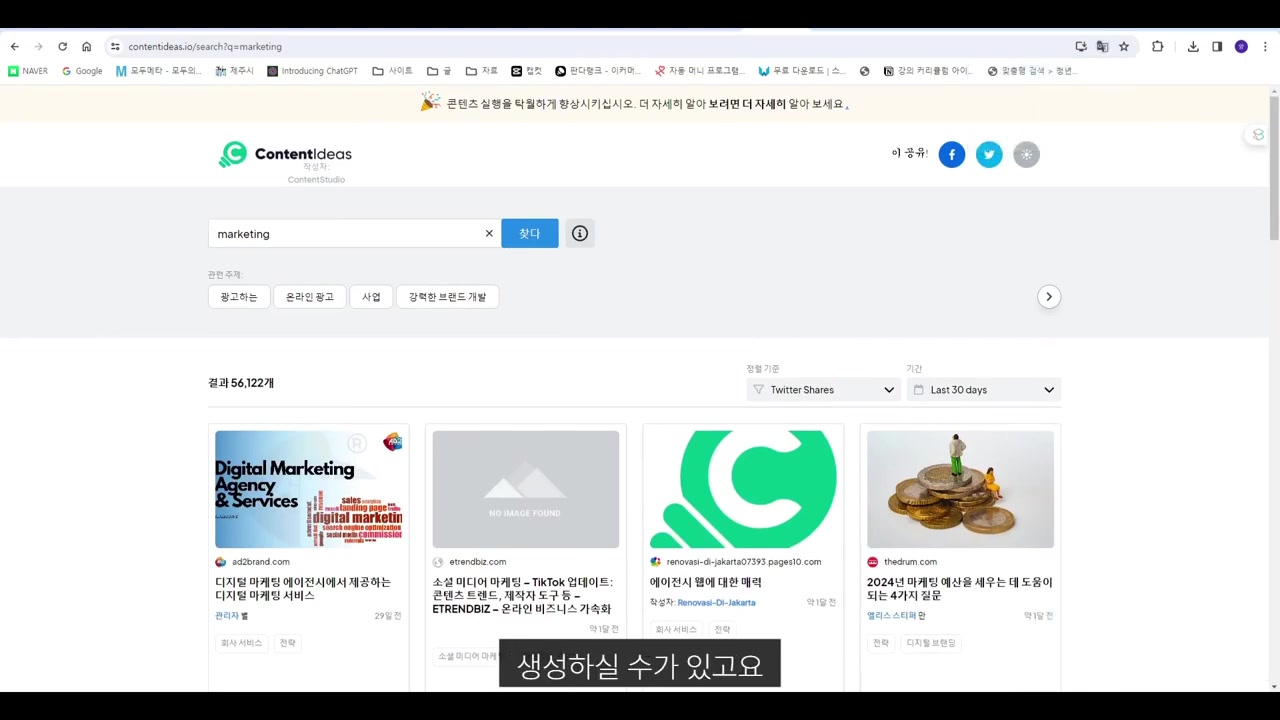Viewport: 1280px width, 720px height.
Task: View site information next to the URL
Action: click(115, 46)
